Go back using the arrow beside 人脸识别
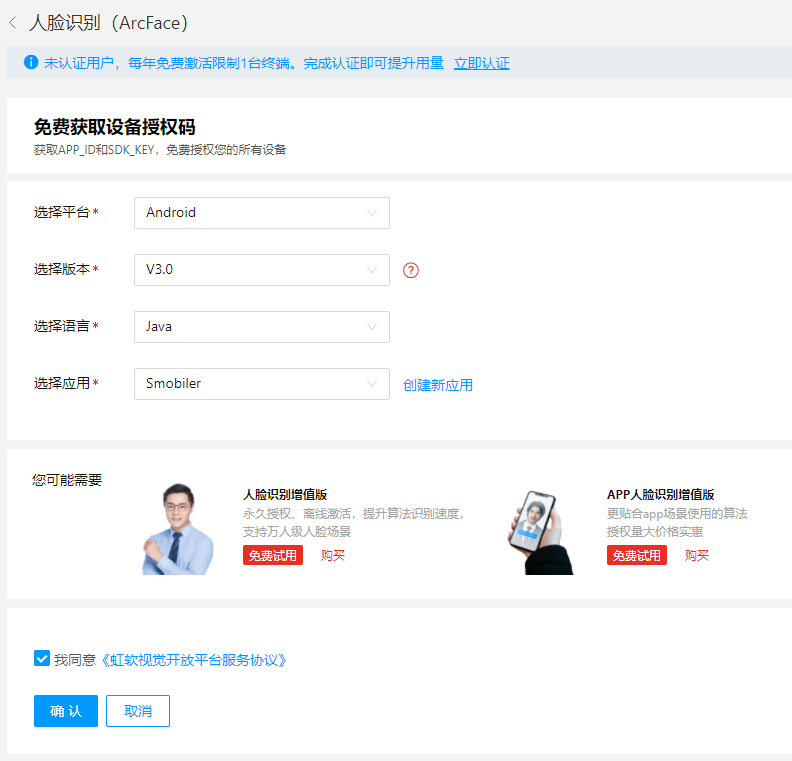The width and height of the screenshot is (792, 761). coord(13,23)
